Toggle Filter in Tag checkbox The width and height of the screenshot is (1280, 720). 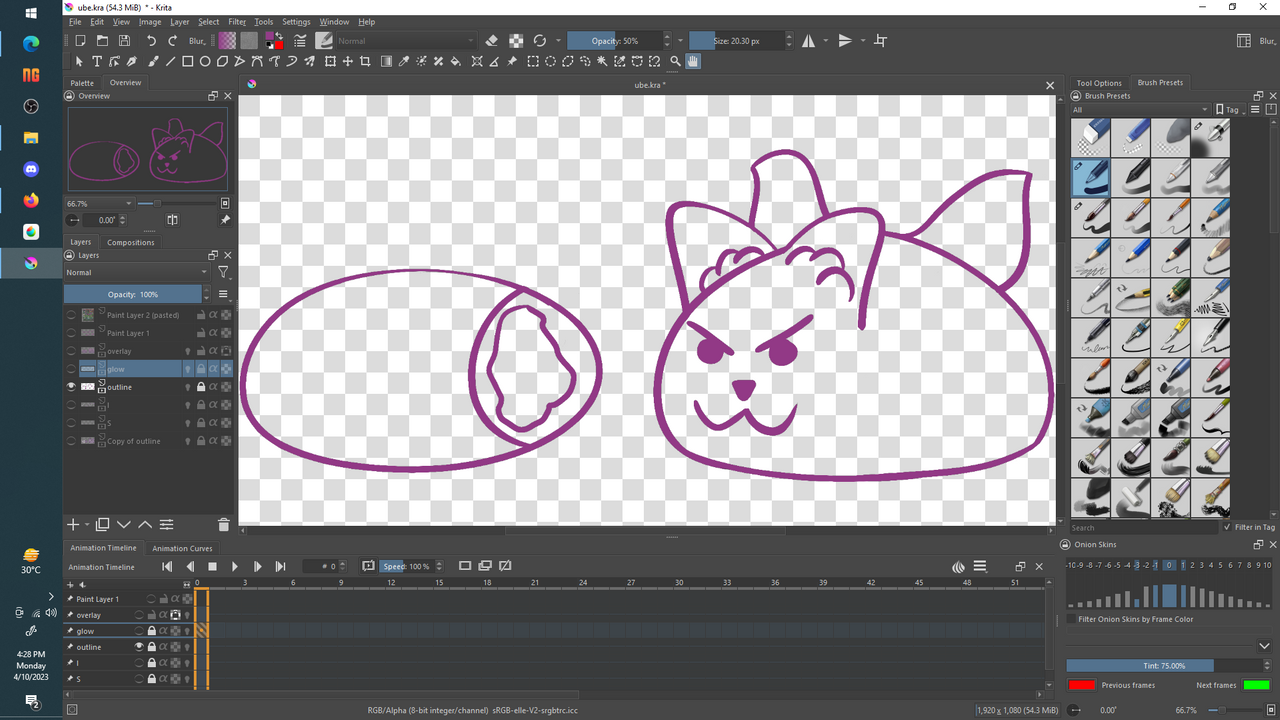click(1227, 527)
